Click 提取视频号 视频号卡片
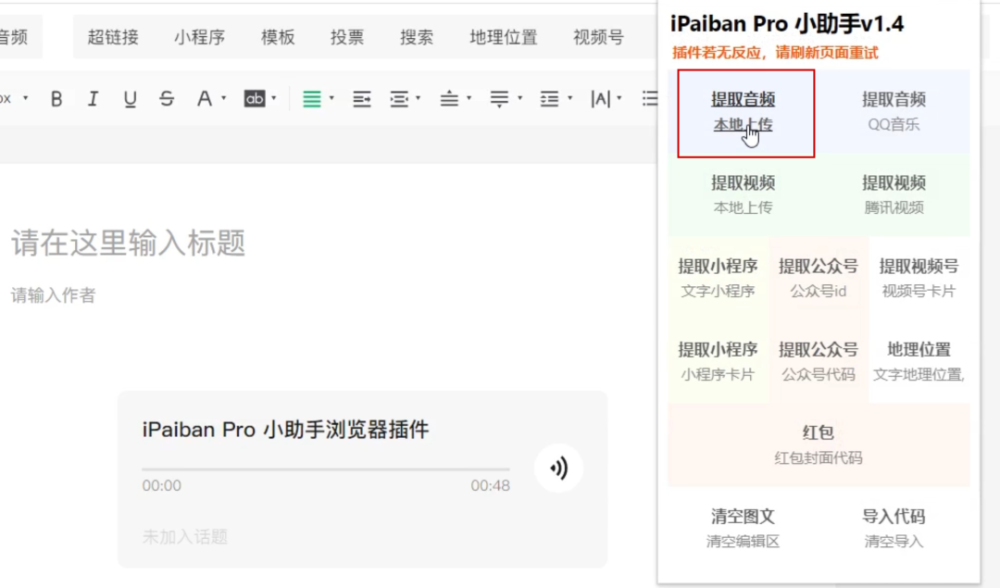 pos(919,278)
